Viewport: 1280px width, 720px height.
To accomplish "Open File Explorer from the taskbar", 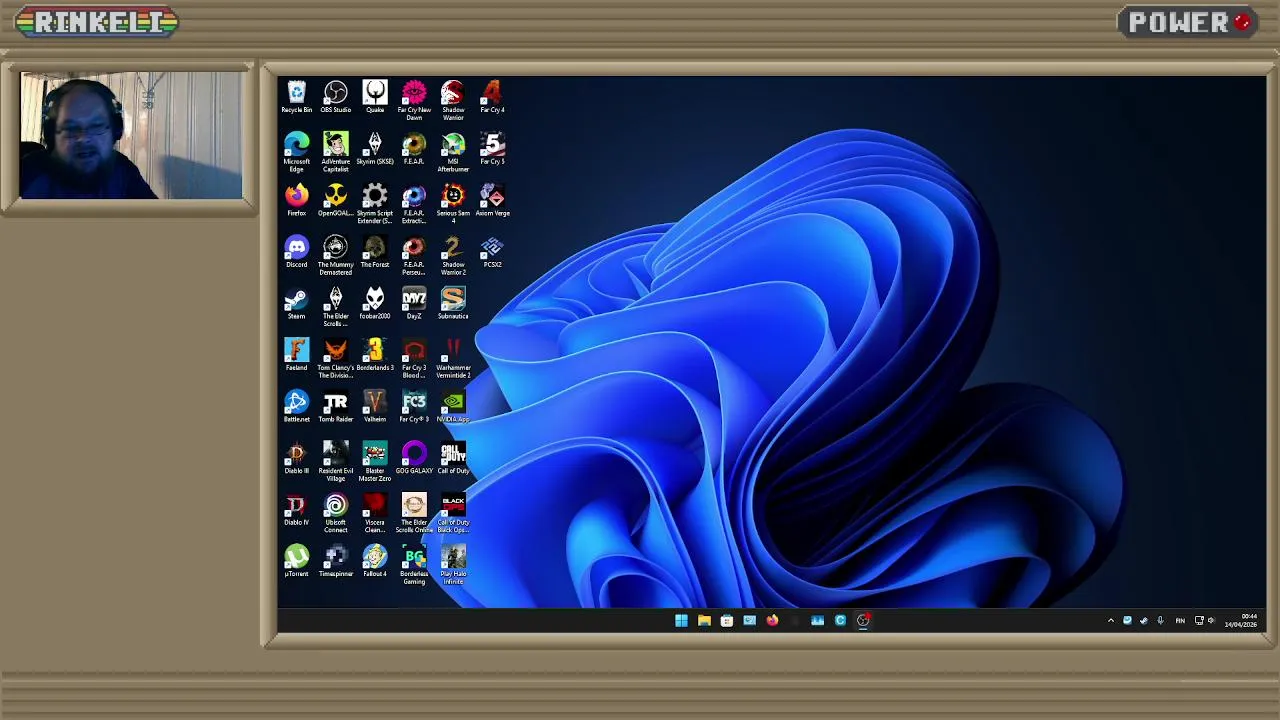I will 704,620.
